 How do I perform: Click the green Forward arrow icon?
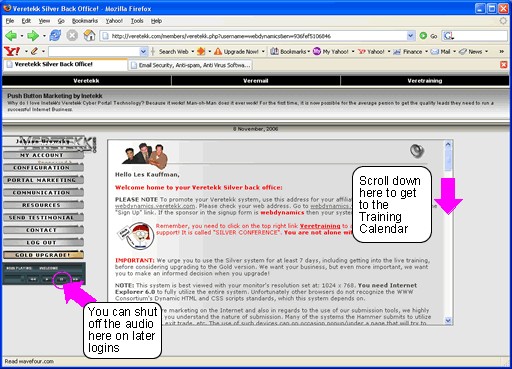coord(33,35)
